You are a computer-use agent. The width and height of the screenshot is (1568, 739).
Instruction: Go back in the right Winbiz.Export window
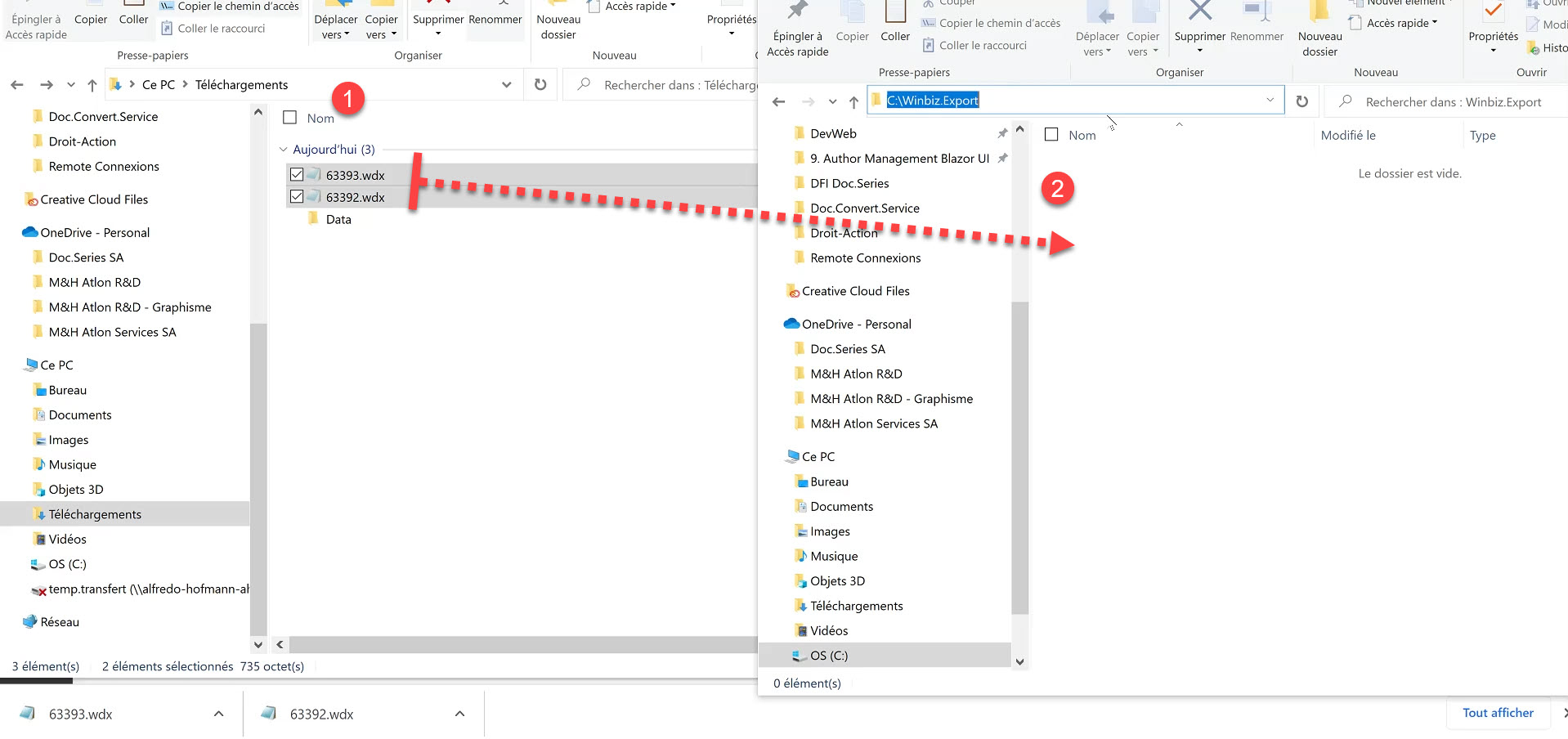778,101
